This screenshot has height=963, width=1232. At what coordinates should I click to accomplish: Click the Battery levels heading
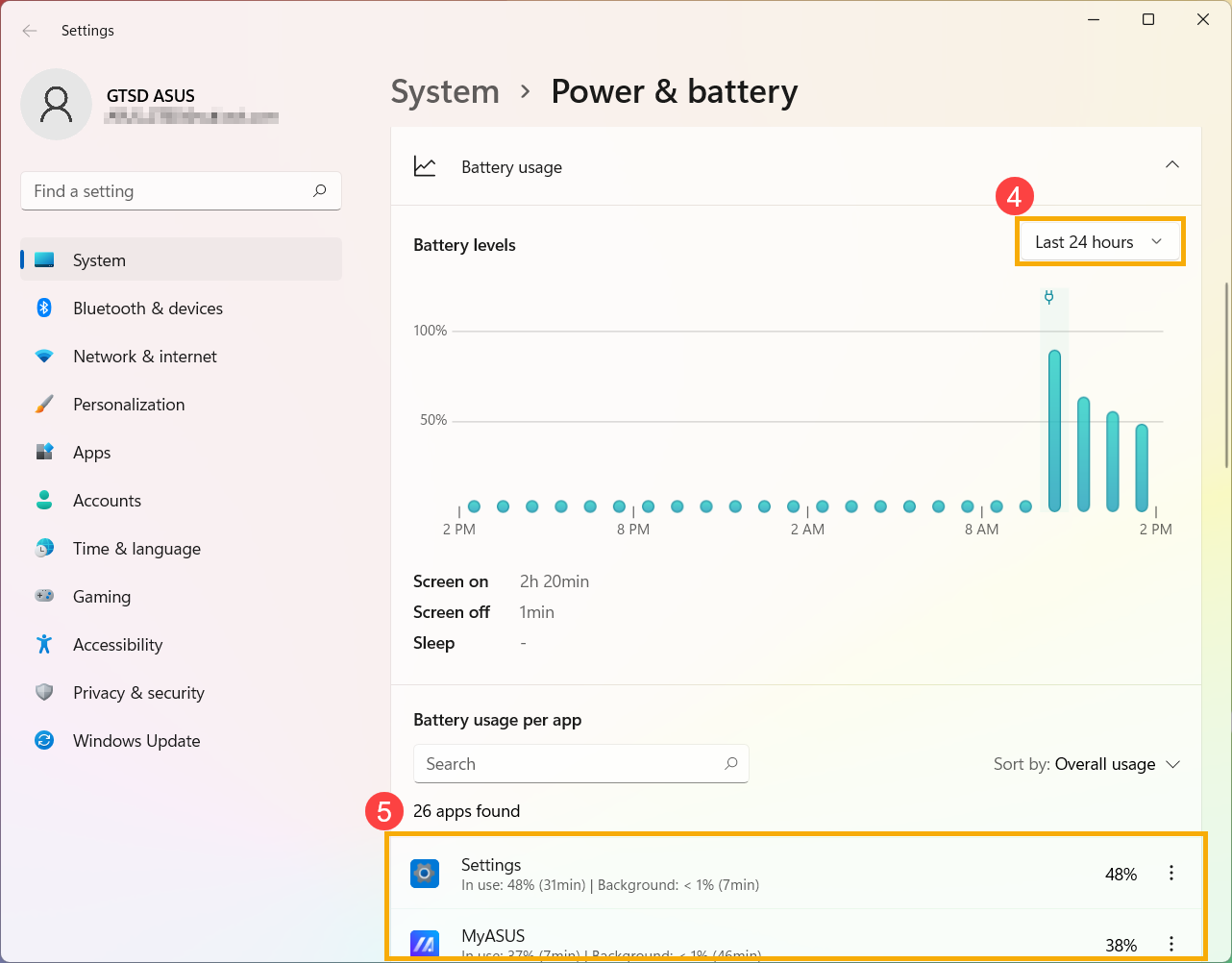tap(464, 245)
